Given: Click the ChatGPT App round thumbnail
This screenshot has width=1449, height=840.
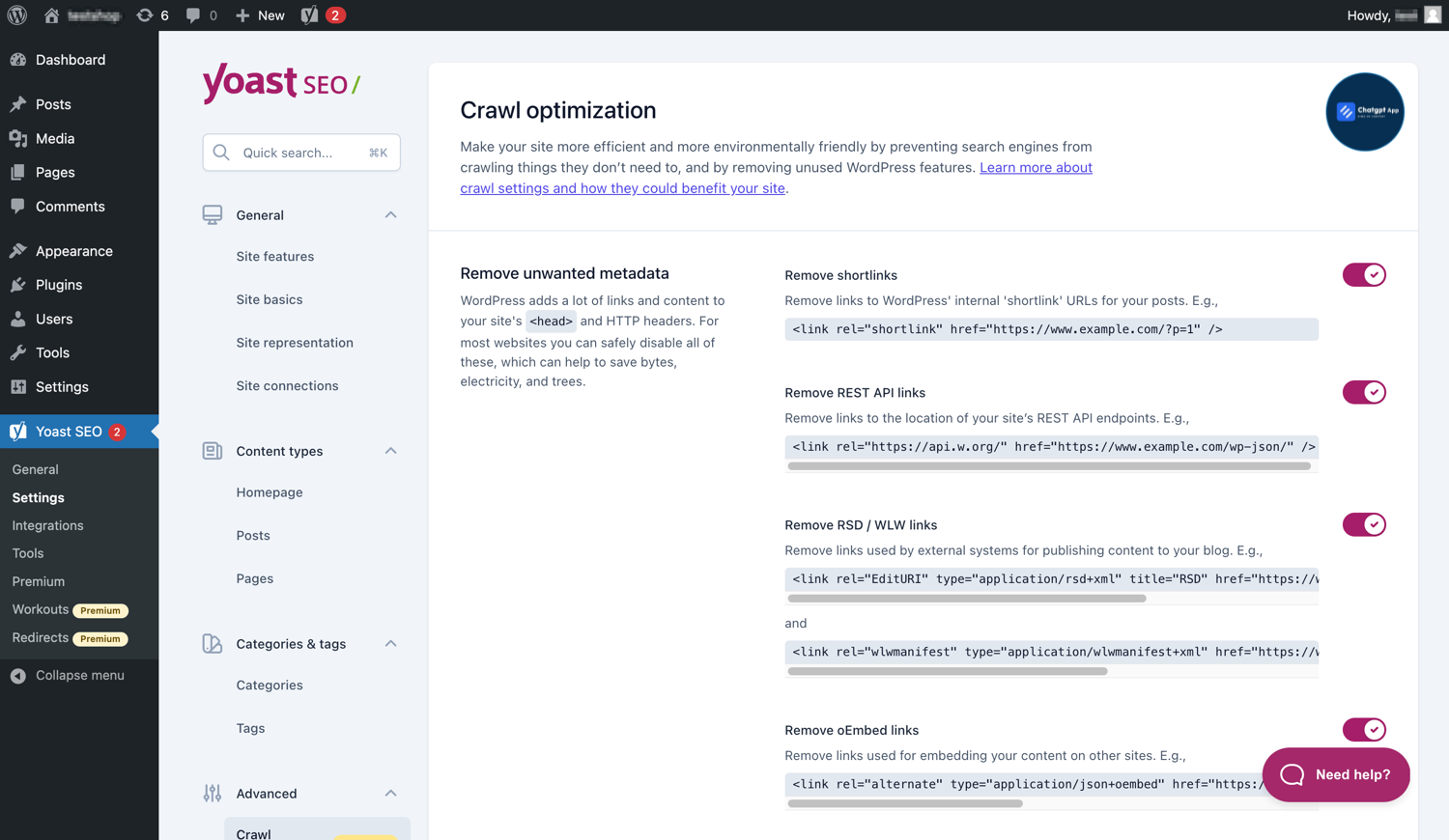Looking at the screenshot, I should tap(1364, 112).
